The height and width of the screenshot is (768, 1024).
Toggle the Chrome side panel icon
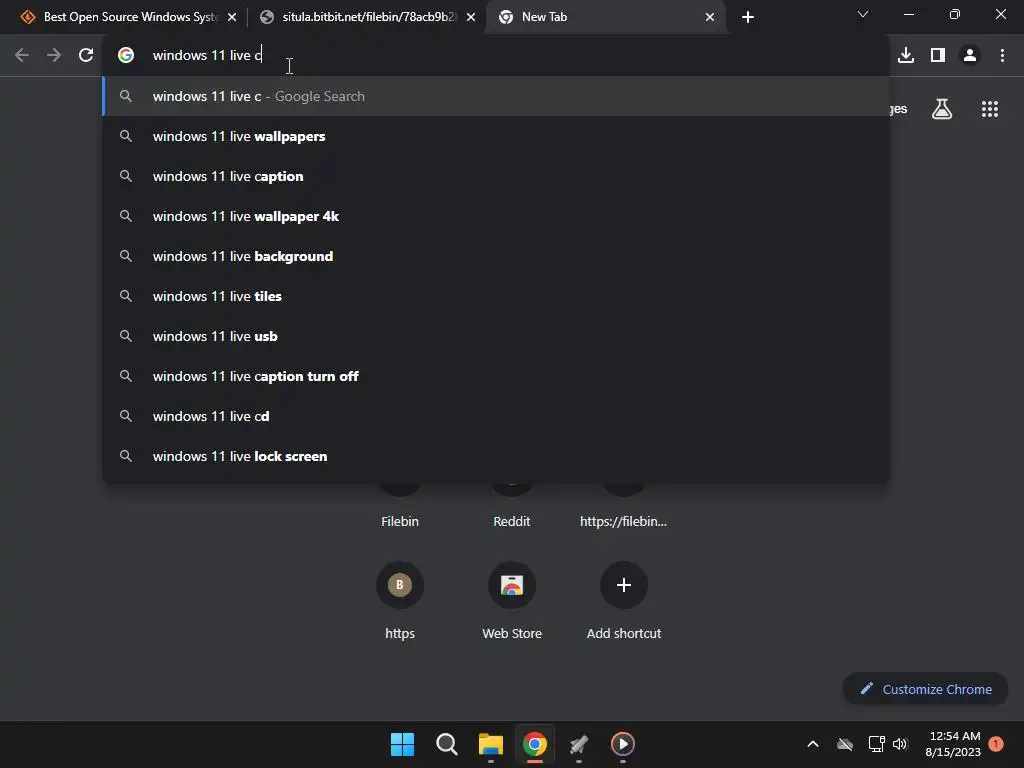click(938, 55)
